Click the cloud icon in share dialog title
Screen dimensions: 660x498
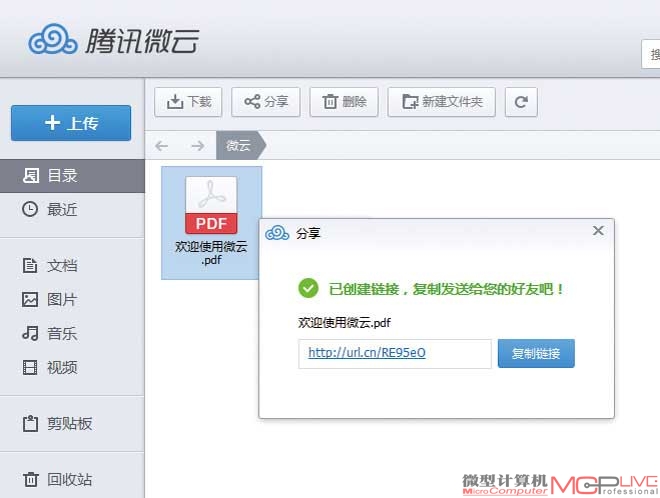click(x=277, y=233)
